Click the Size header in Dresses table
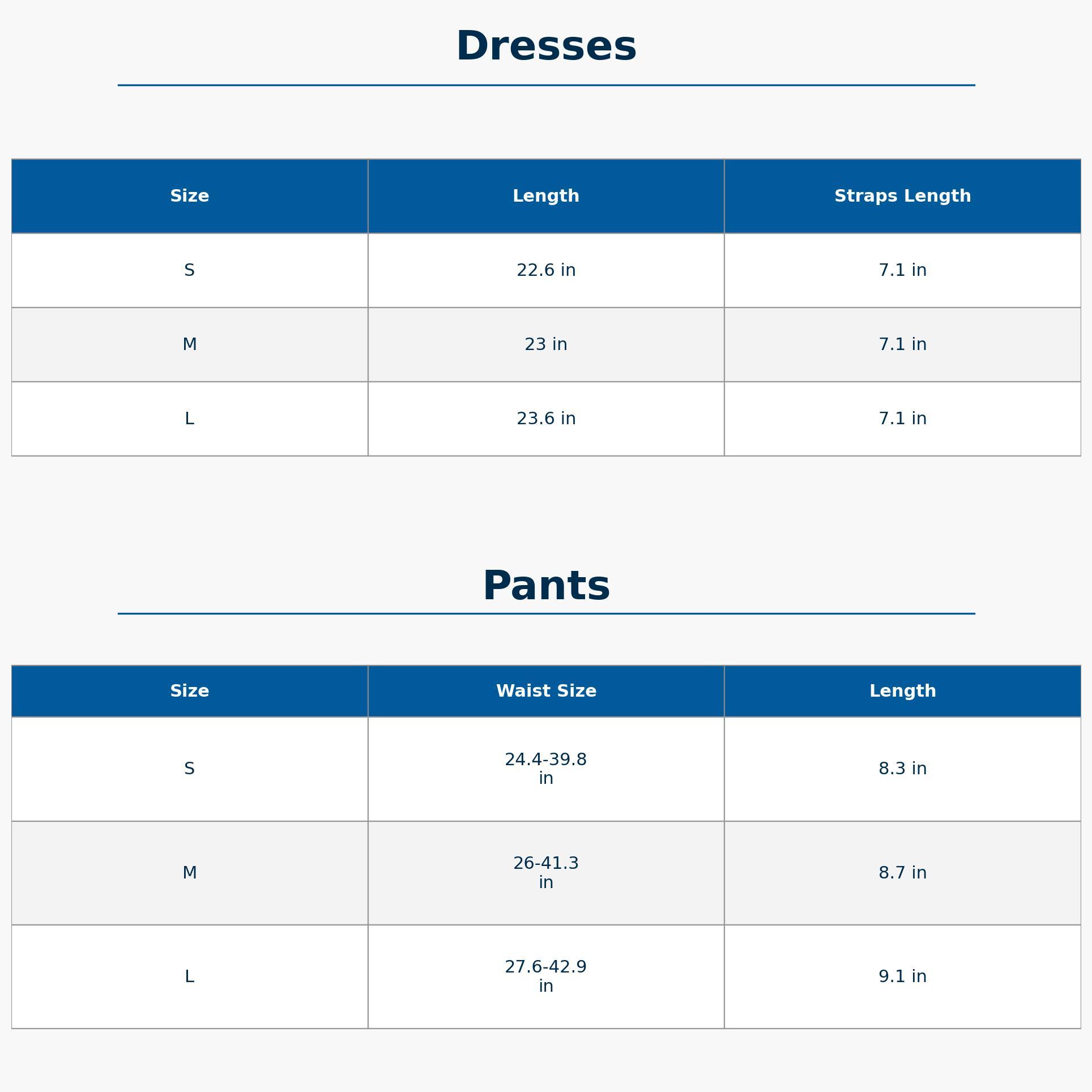1092x1092 pixels. [x=190, y=196]
